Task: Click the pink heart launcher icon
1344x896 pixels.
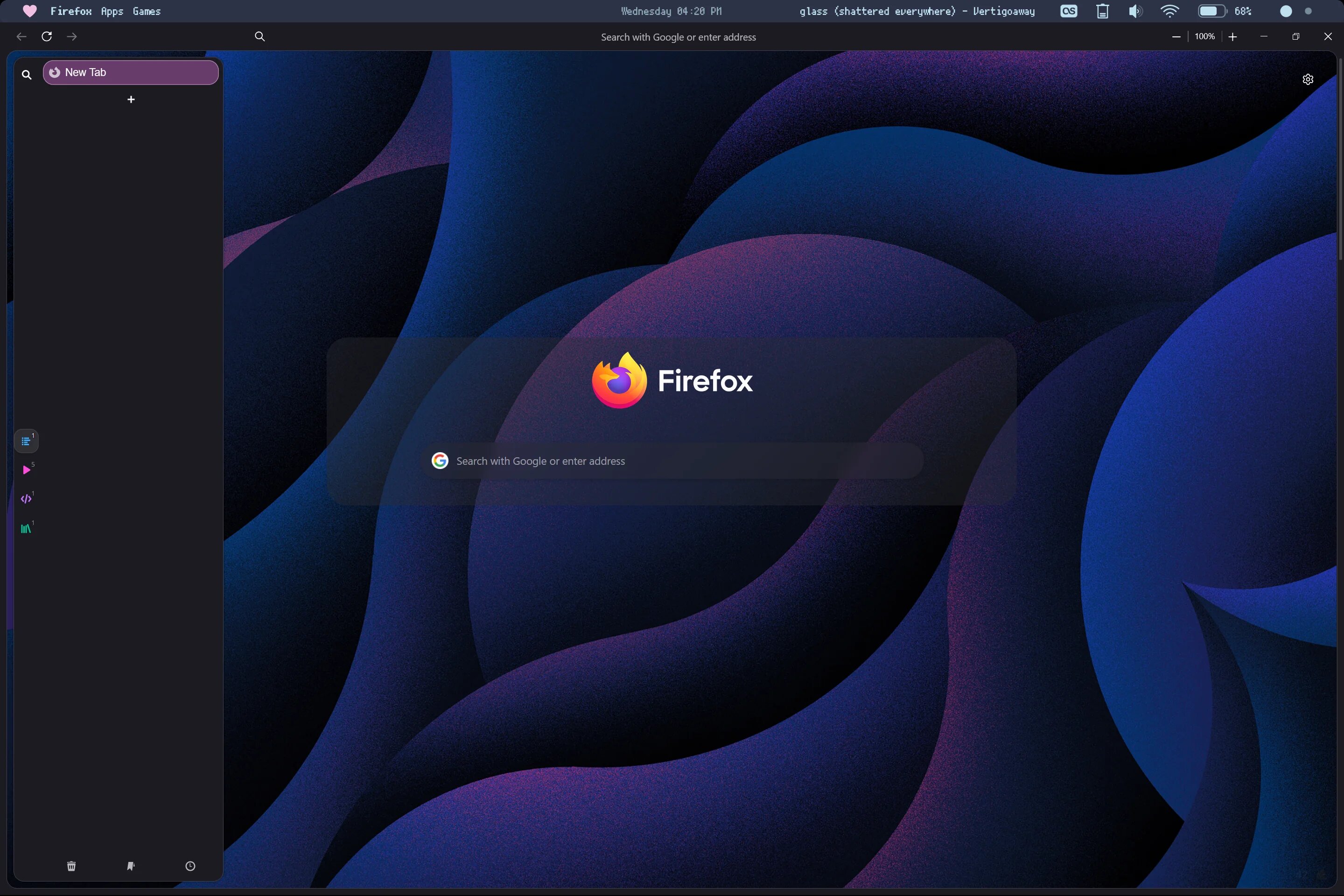Action: point(30,11)
